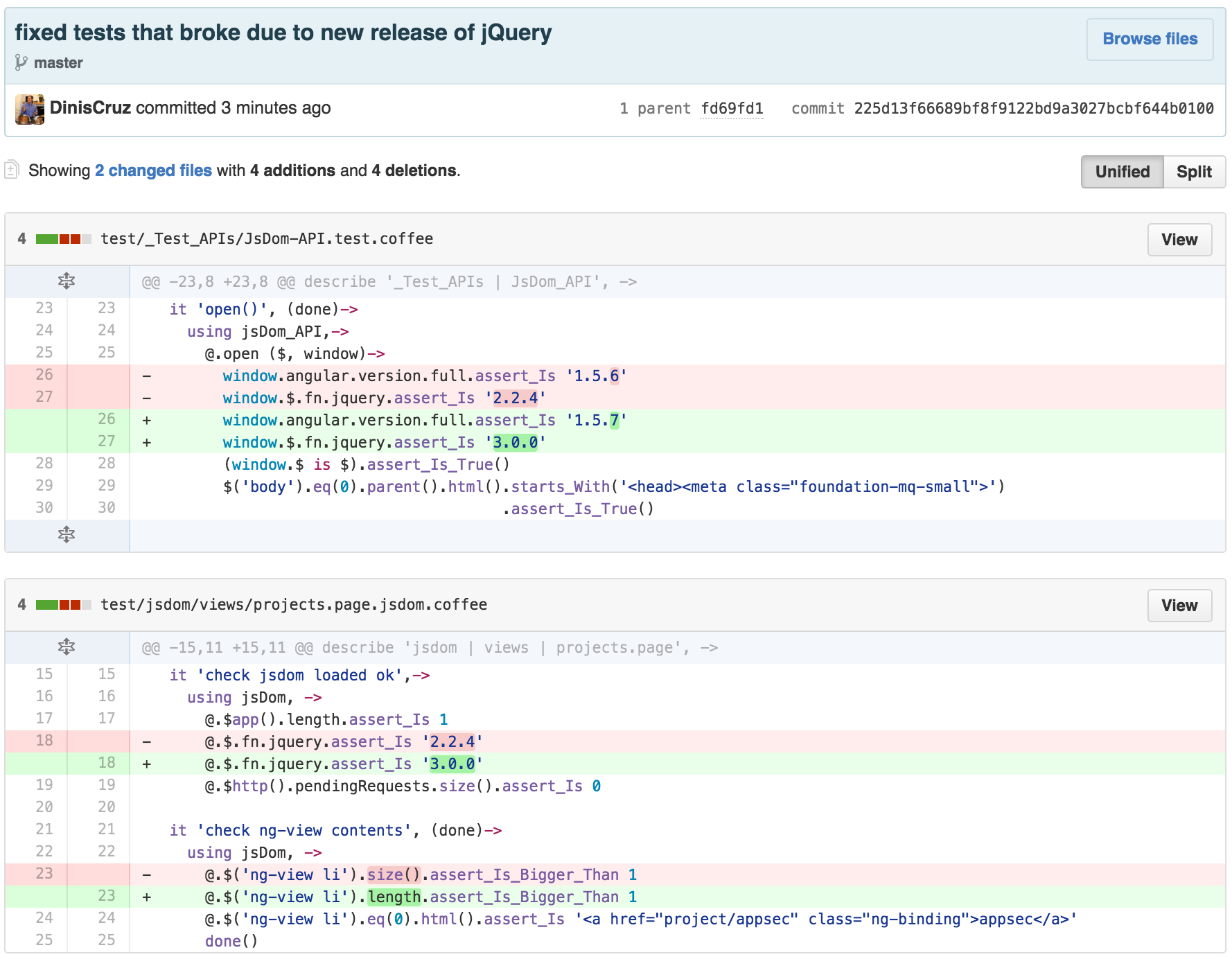Click the branch icon beside master
The height and width of the screenshot is (959, 1232).
(x=21, y=63)
